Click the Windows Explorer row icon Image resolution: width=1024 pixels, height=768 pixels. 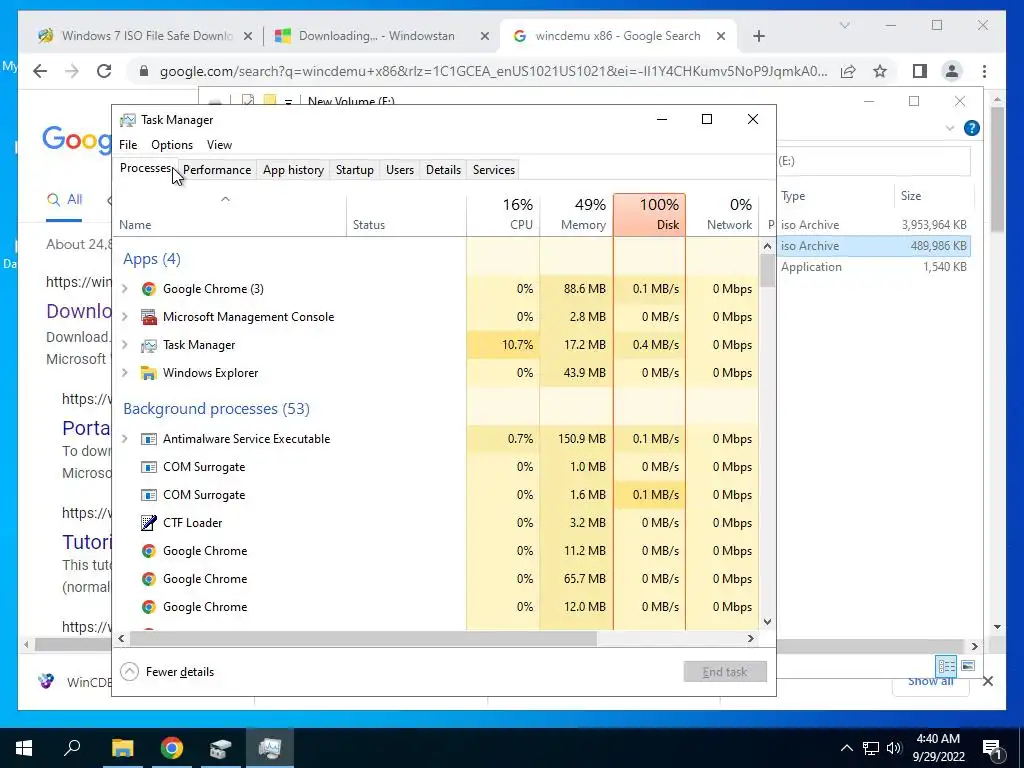(x=149, y=373)
